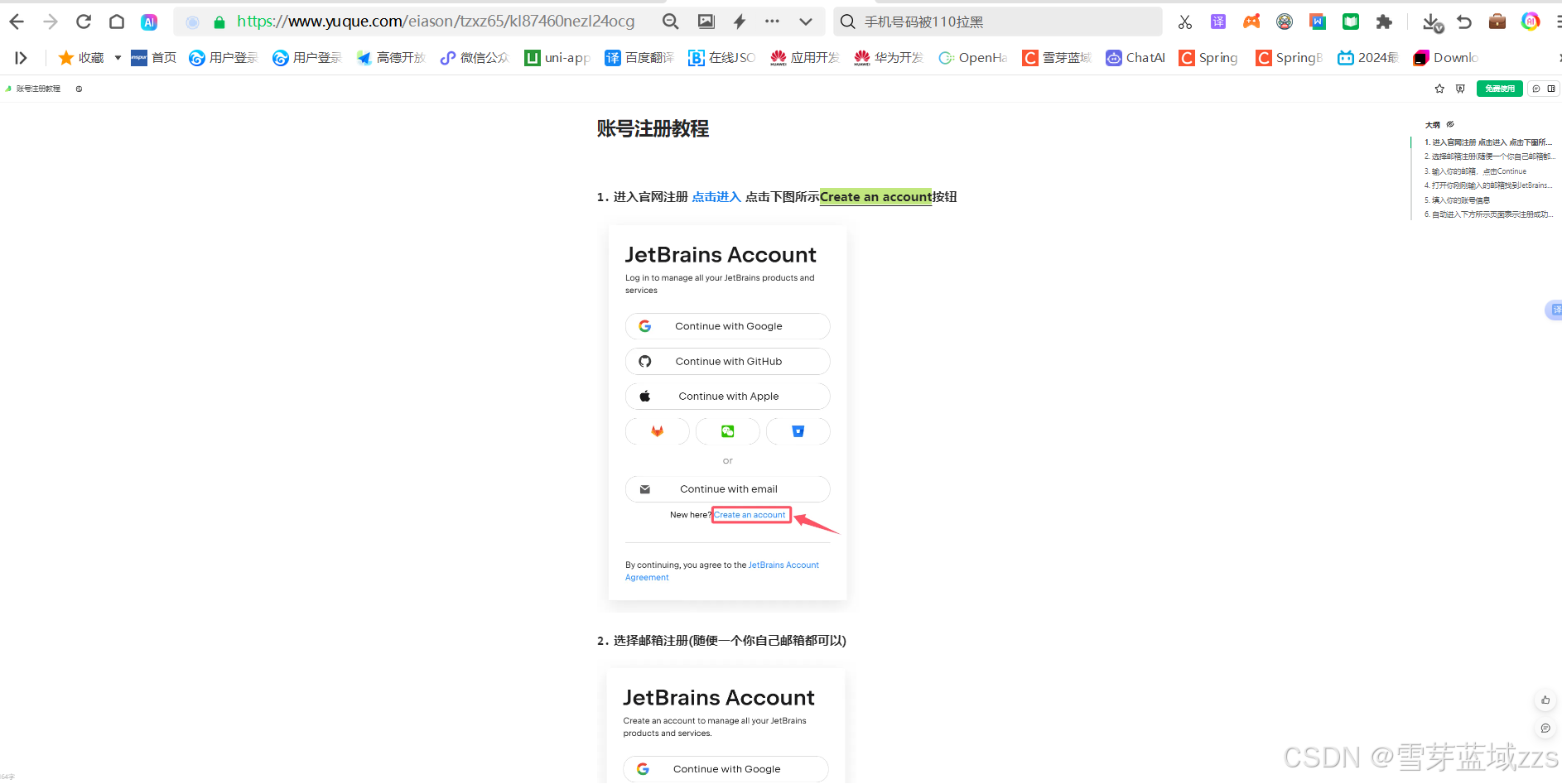This screenshot has width=1562, height=784.
Task: Like the article with the thumbs-up button
Action: click(x=1545, y=700)
